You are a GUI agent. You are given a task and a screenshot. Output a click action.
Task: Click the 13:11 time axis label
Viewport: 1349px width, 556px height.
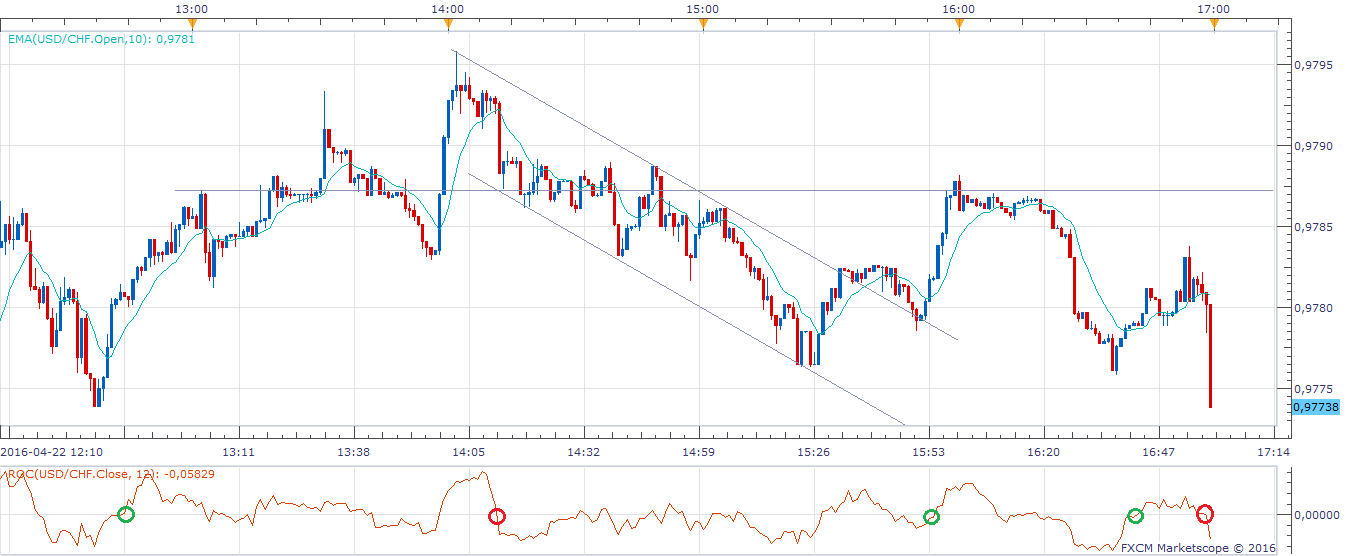pos(240,452)
